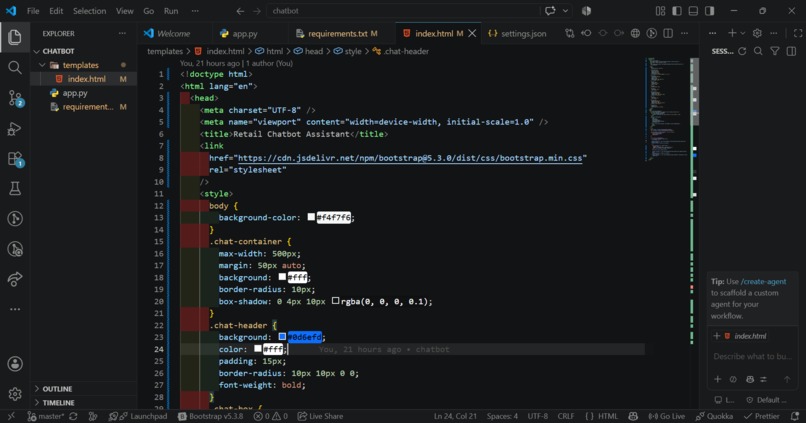Go to previous change arrow icon
Image resolution: width=806 pixels, height=423 pixels.
[x=586, y=33]
